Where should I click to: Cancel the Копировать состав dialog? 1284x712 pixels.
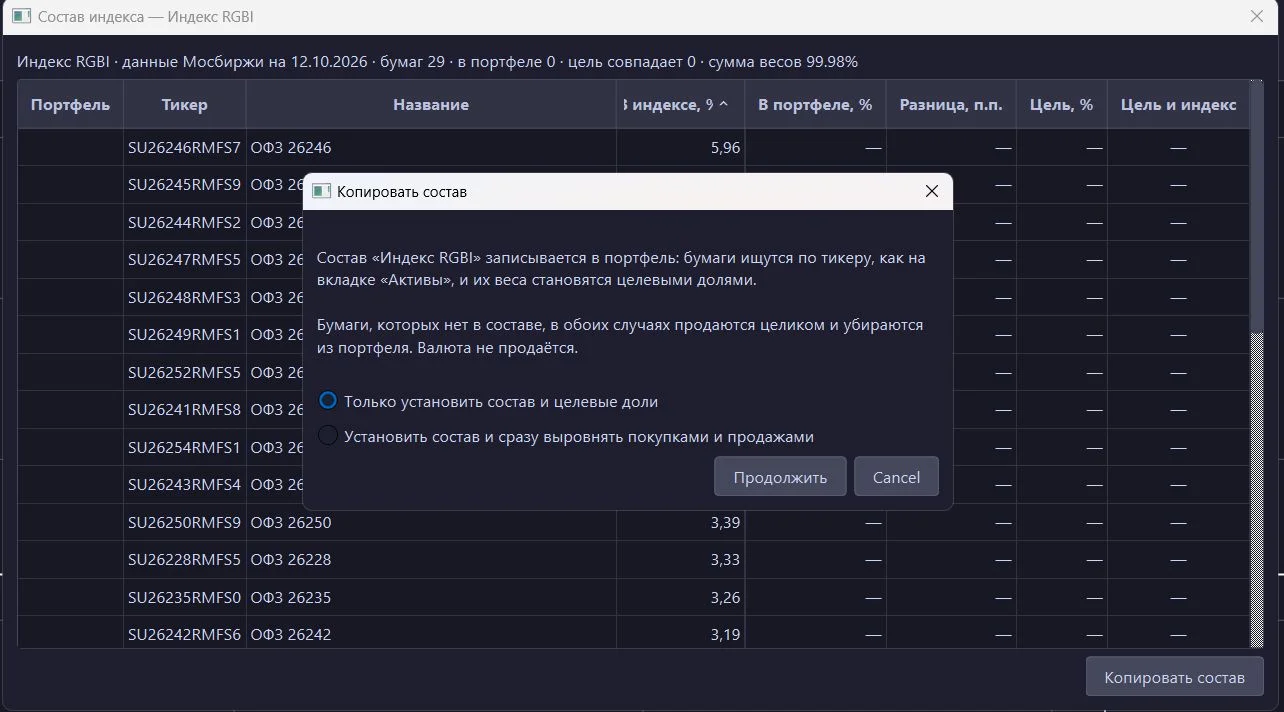point(896,477)
